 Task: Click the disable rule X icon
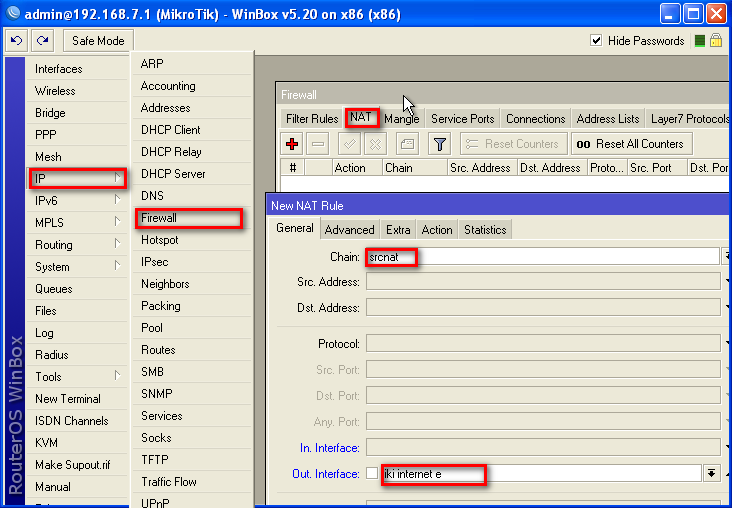point(375,144)
